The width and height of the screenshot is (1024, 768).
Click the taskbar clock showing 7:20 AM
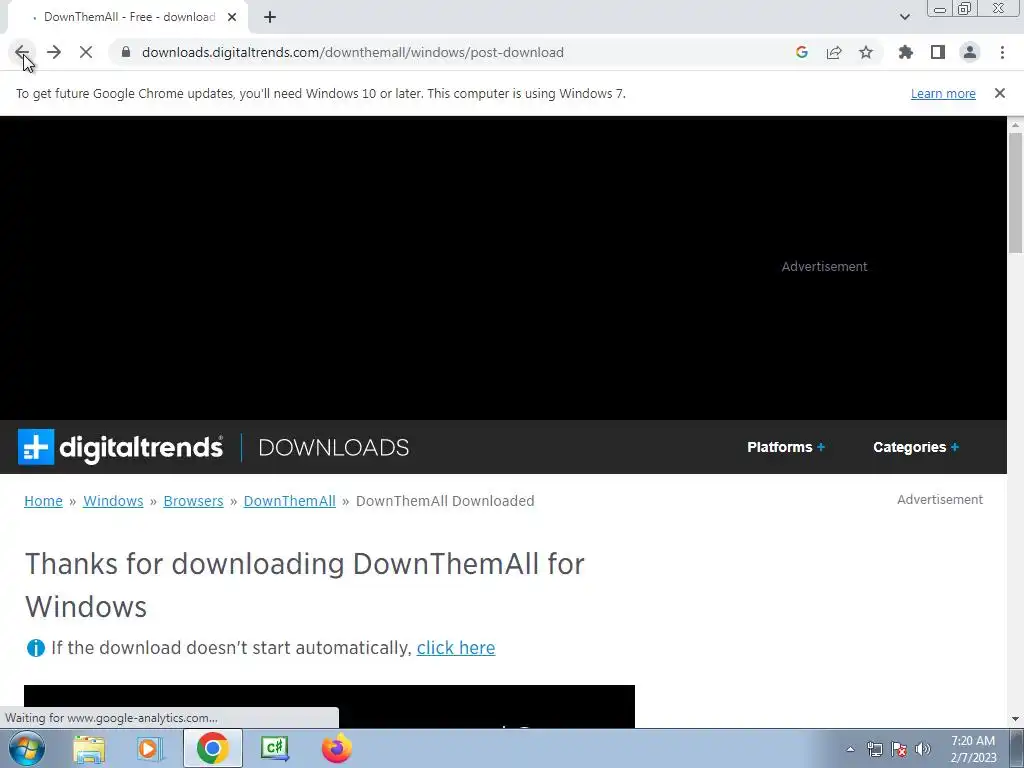tap(973, 749)
